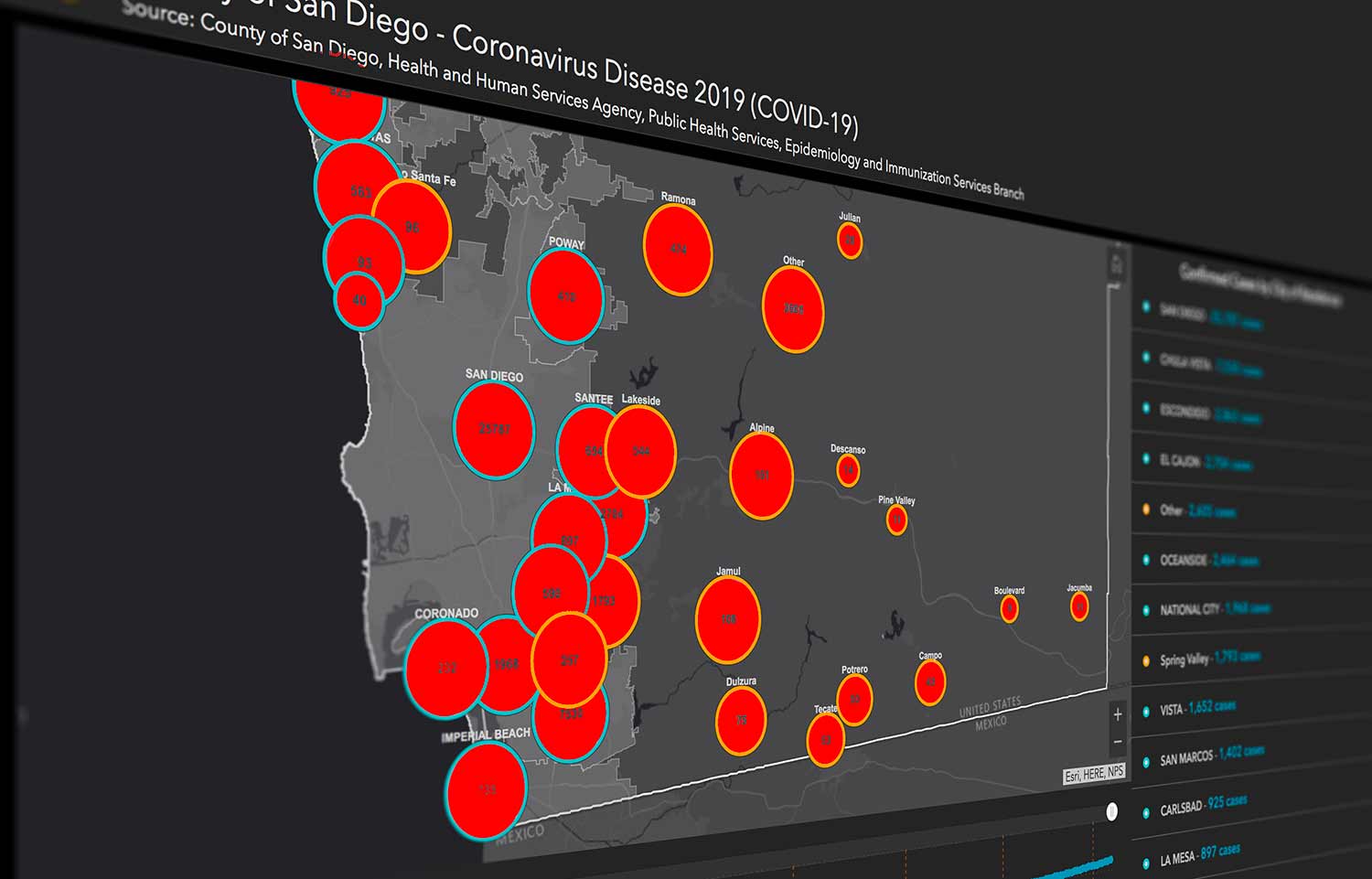Click the Source: County of San Diego line

[x=574, y=101]
